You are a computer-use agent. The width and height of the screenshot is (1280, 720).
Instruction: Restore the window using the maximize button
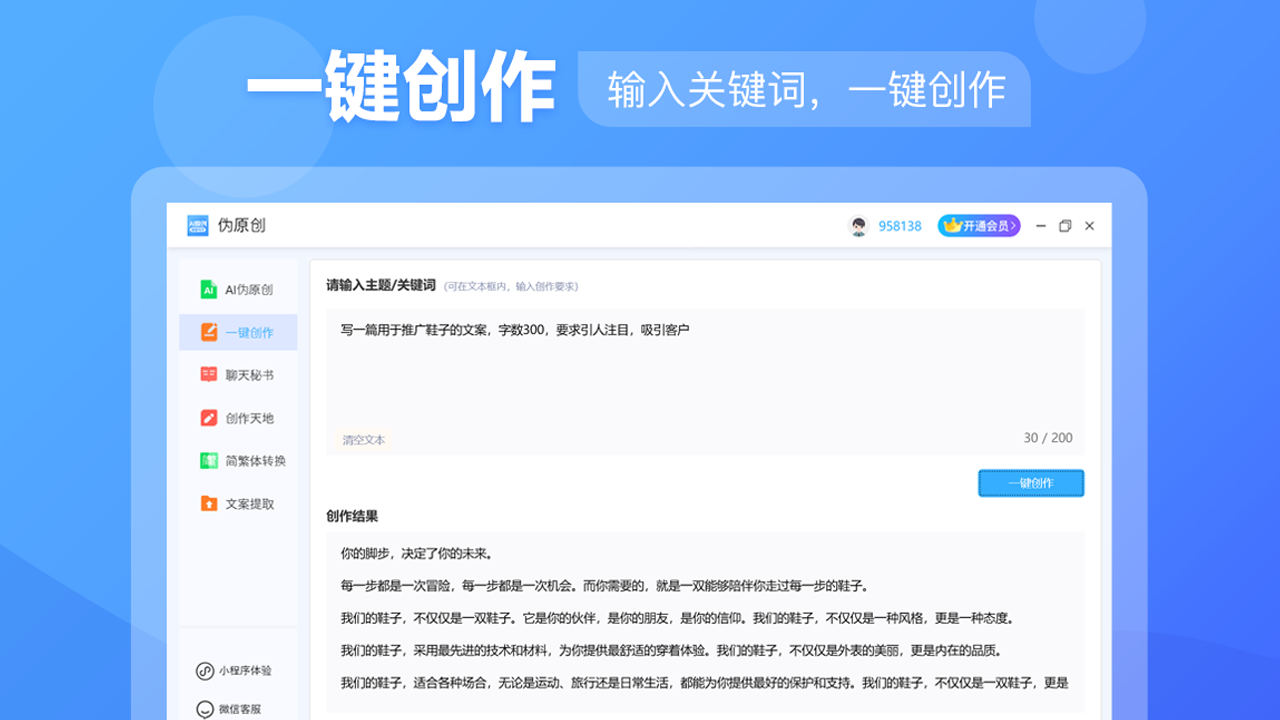point(1065,226)
